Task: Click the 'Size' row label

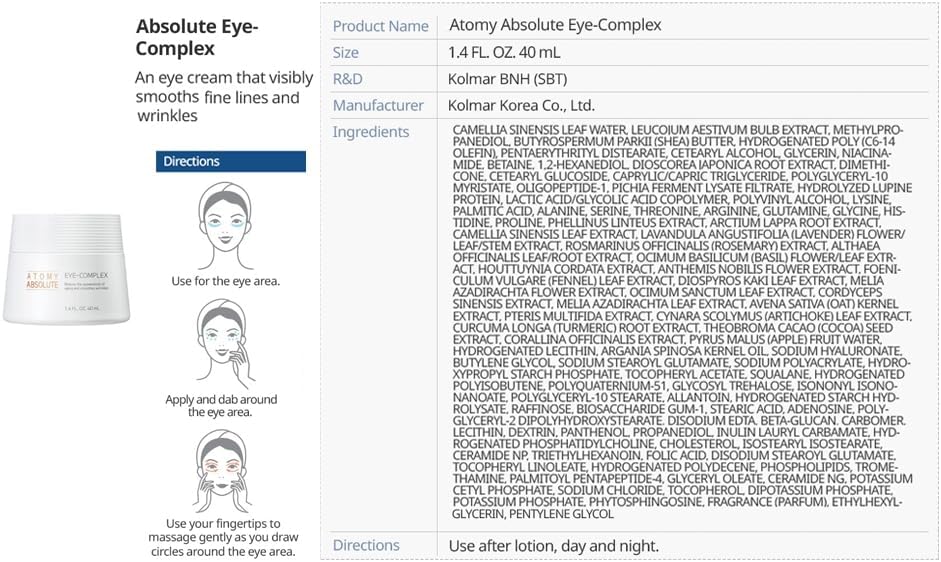Action: point(346,53)
